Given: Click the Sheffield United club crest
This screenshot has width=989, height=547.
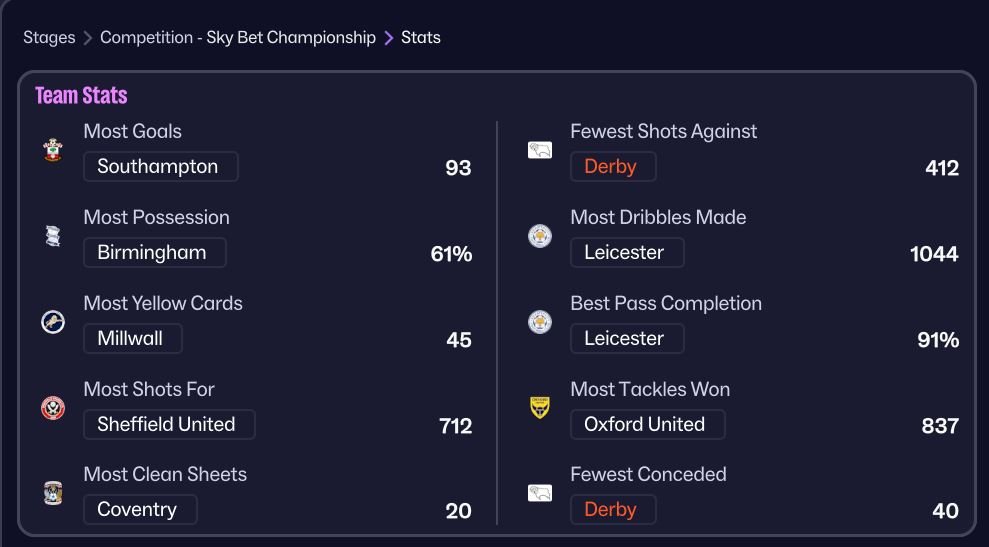Looking at the screenshot, I should tap(53, 408).
